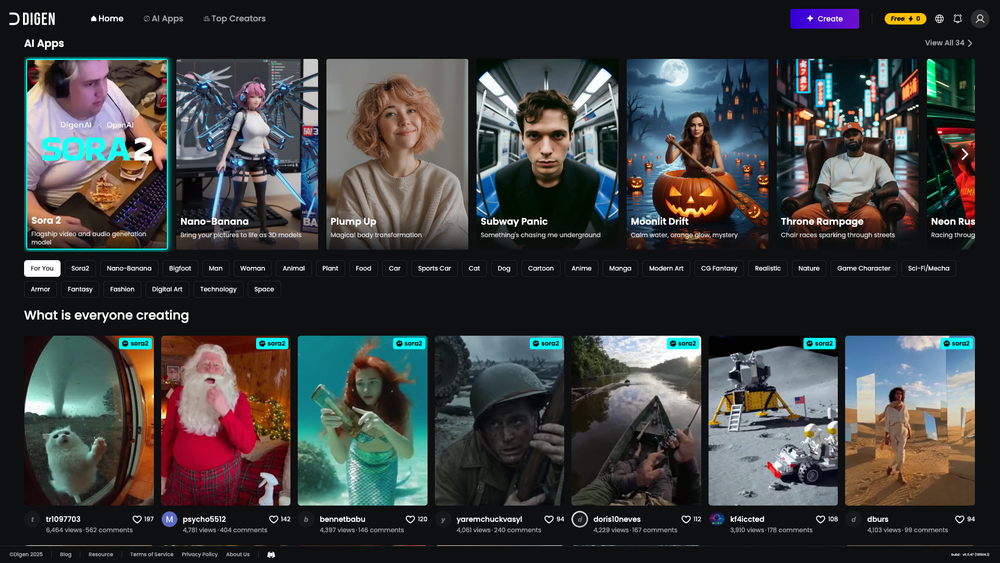Click the Digen logo

click(x=32, y=18)
